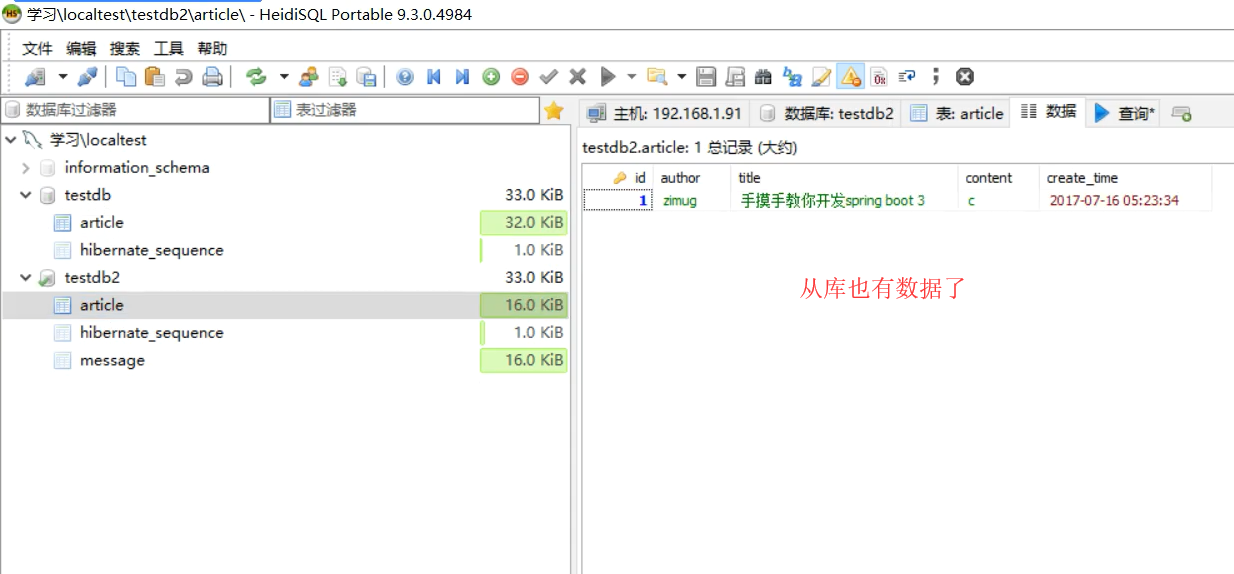Select hibernate_sequence under testdb
The width and height of the screenshot is (1234, 574).
coord(152,250)
